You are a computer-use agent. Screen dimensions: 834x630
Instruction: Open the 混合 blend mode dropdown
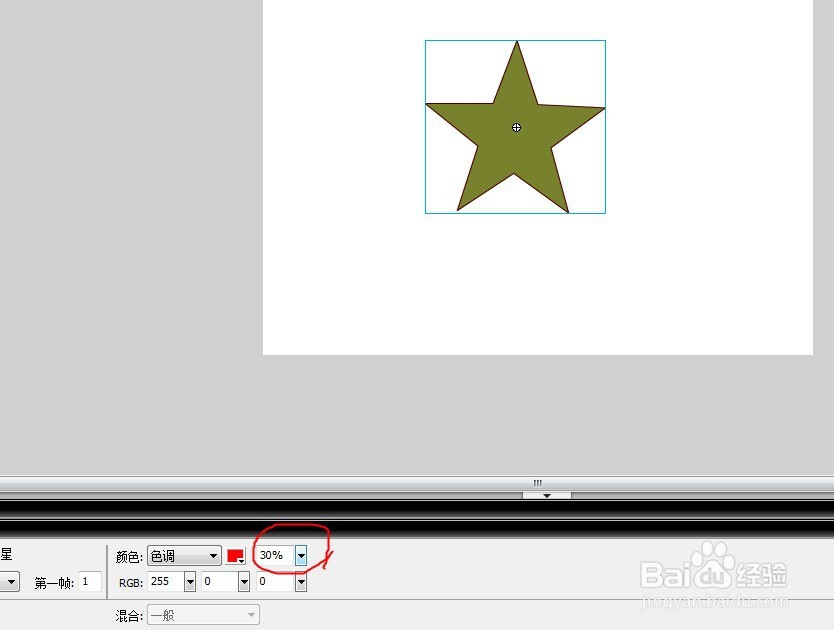tap(203, 615)
